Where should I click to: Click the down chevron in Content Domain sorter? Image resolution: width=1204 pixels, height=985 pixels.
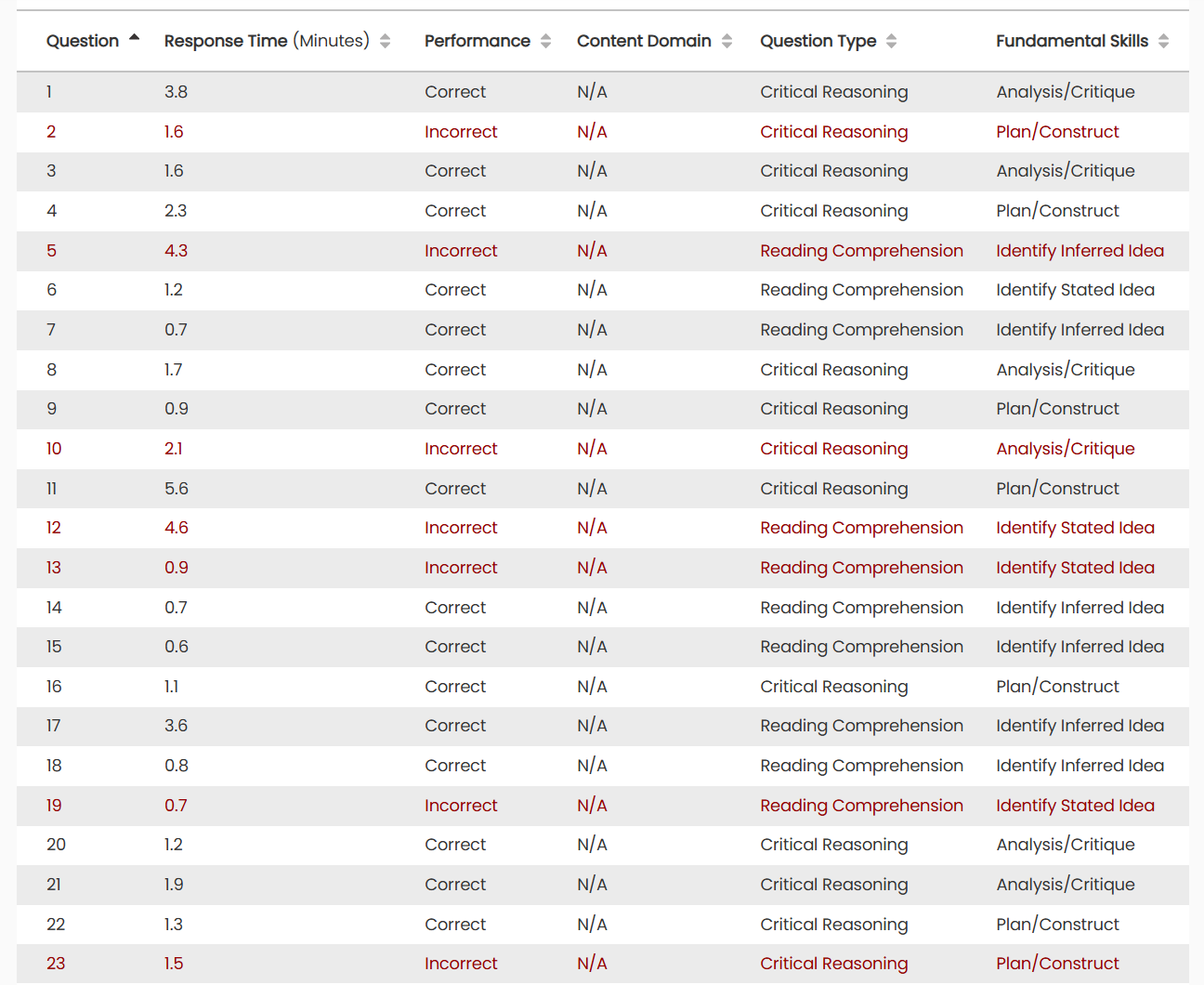click(728, 46)
